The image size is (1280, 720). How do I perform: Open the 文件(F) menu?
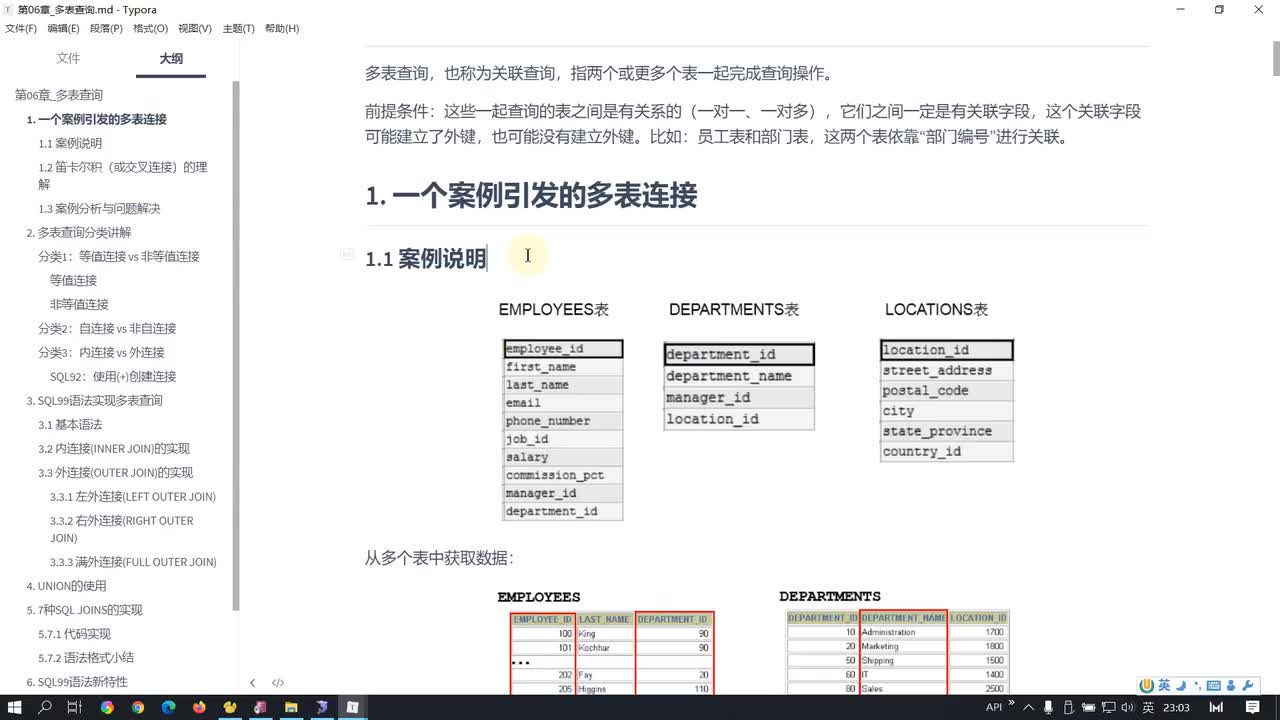coord(21,28)
